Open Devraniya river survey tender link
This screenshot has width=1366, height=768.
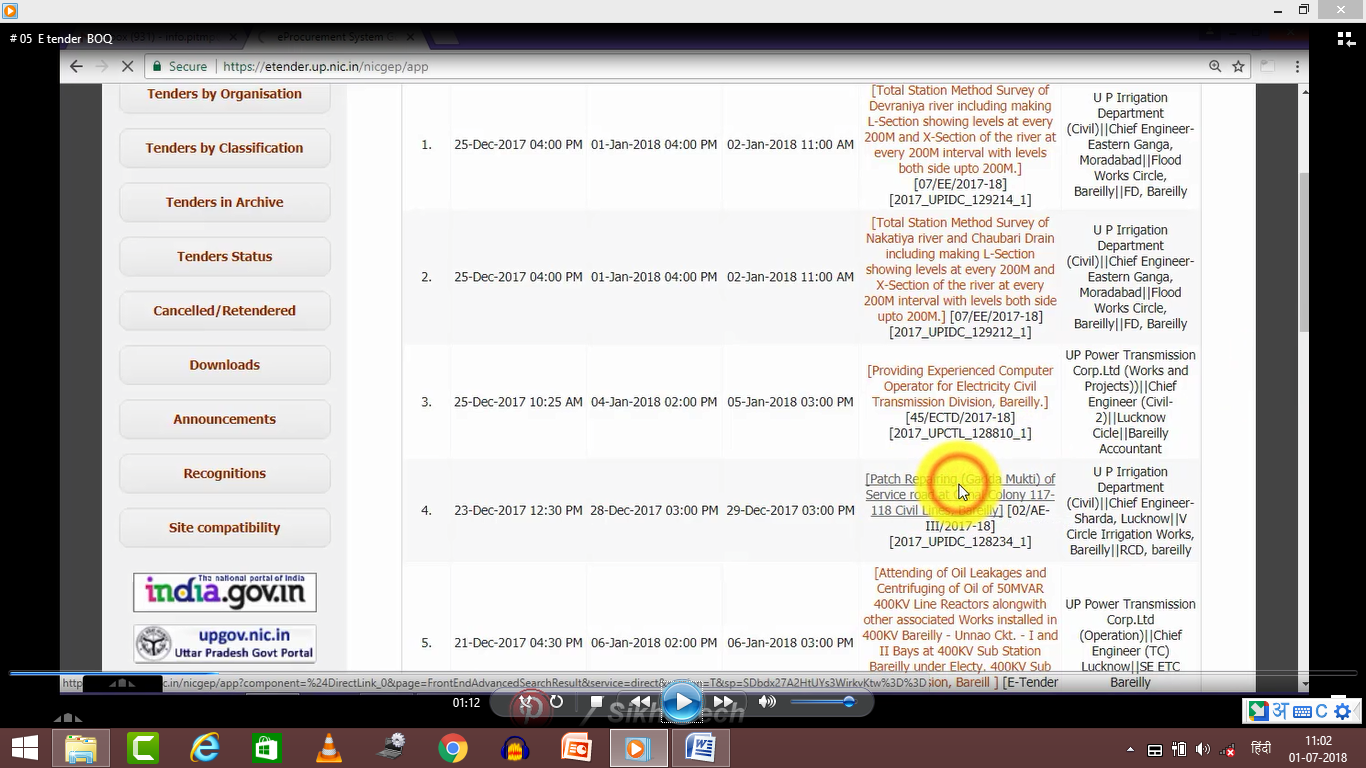point(960,129)
